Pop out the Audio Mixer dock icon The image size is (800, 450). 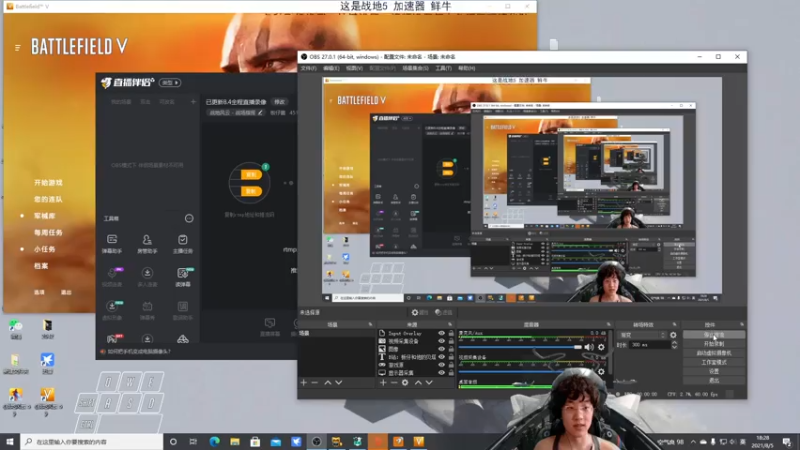609,324
